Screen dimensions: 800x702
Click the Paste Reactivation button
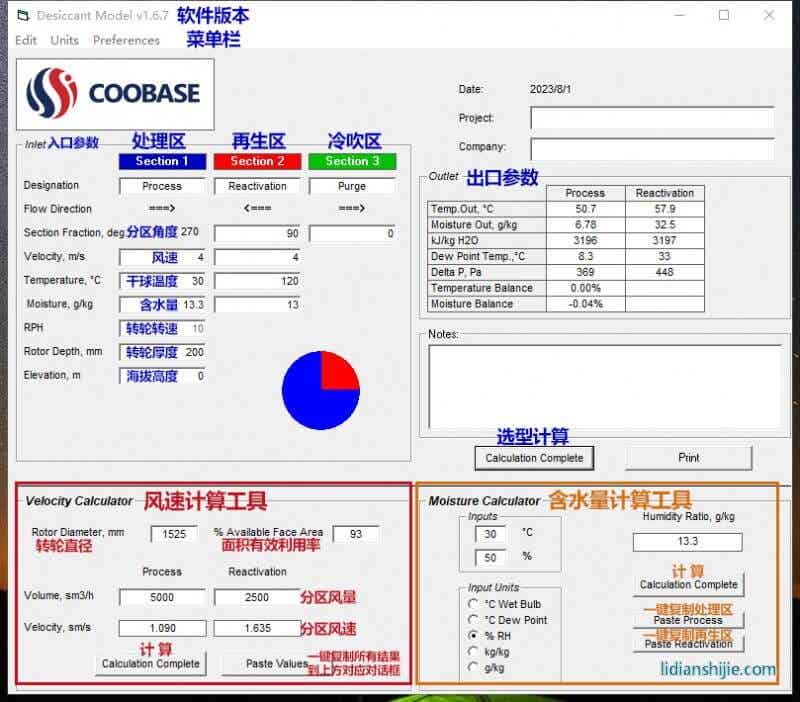pyautogui.click(x=691, y=642)
